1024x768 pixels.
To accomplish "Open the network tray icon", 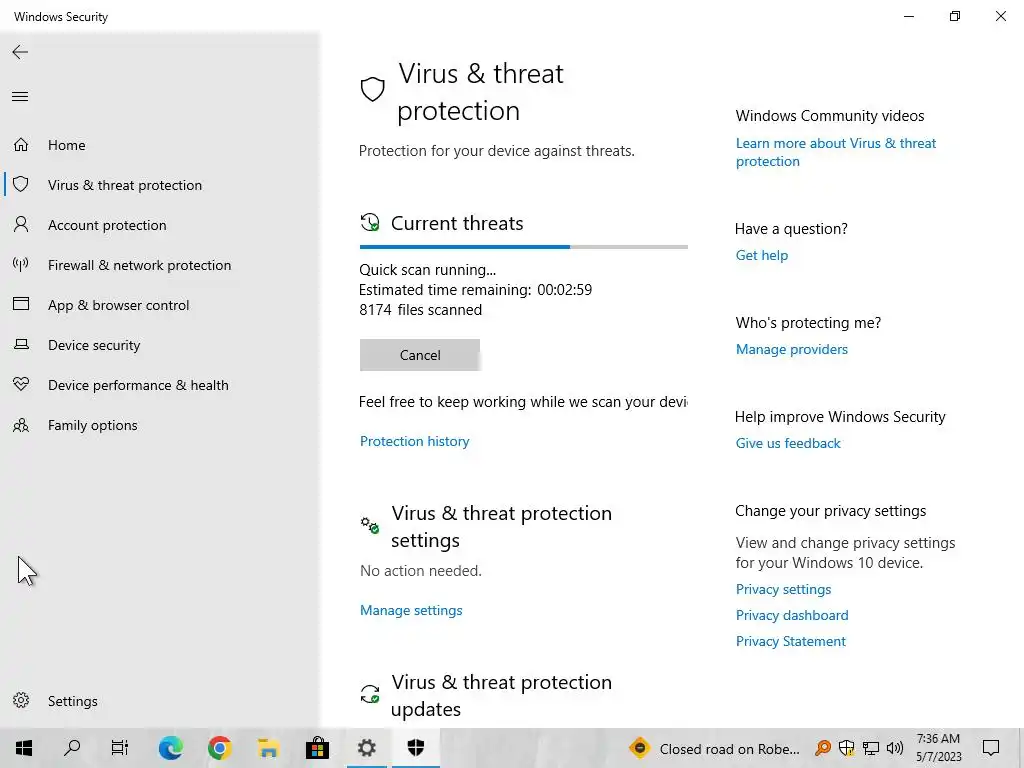I will (x=871, y=748).
